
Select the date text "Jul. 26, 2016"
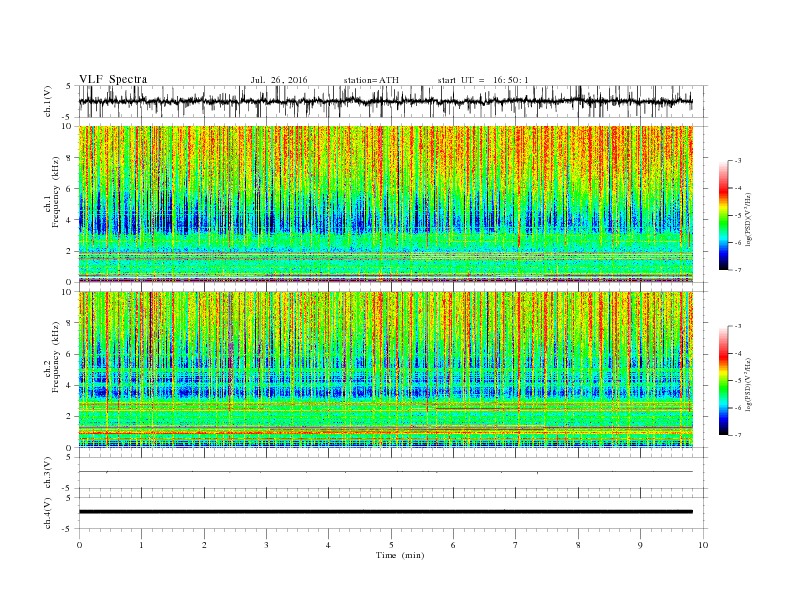pyautogui.click(x=279, y=80)
